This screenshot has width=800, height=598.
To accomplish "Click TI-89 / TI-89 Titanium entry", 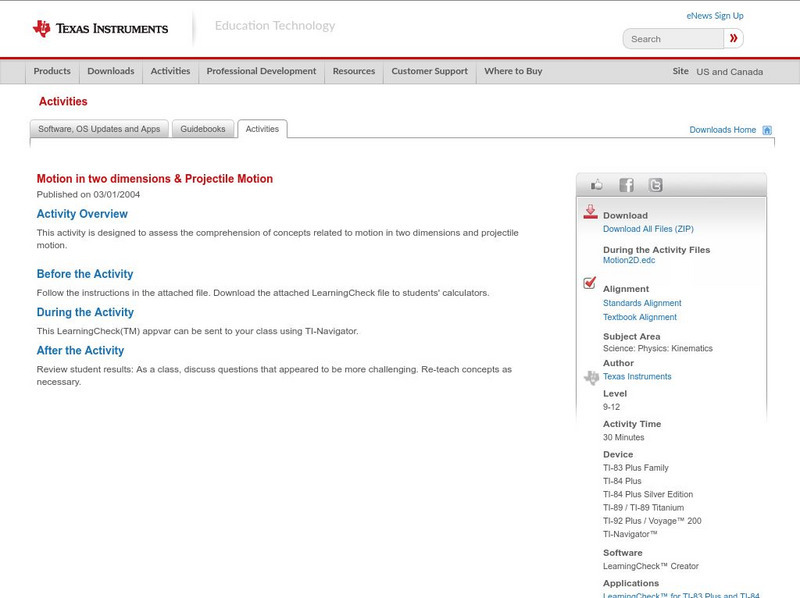I will click(x=643, y=508).
